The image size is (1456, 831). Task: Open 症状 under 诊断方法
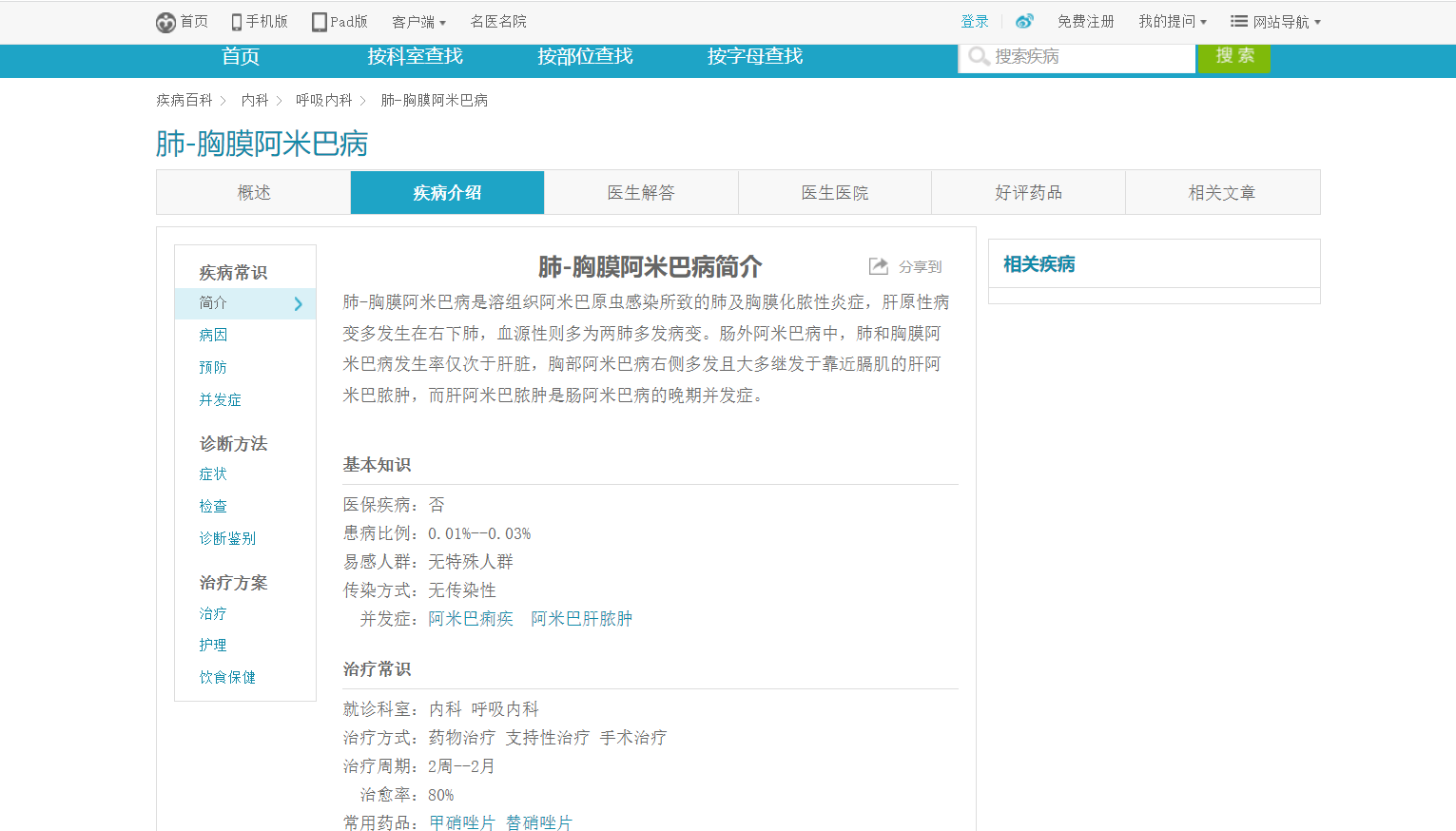point(213,473)
